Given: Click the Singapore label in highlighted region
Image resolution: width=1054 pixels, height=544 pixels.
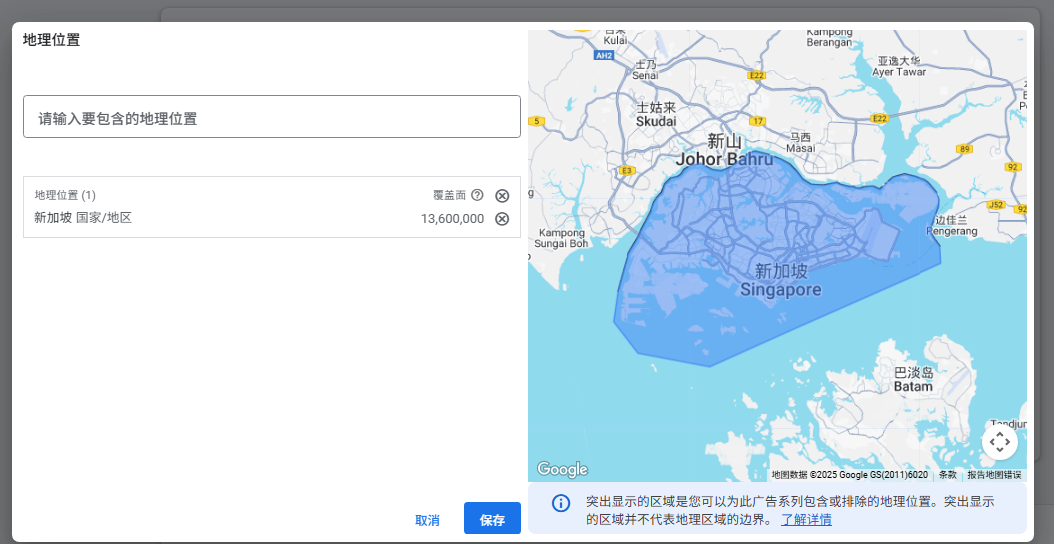Looking at the screenshot, I should pyautogui.click(x=780, y=290).
